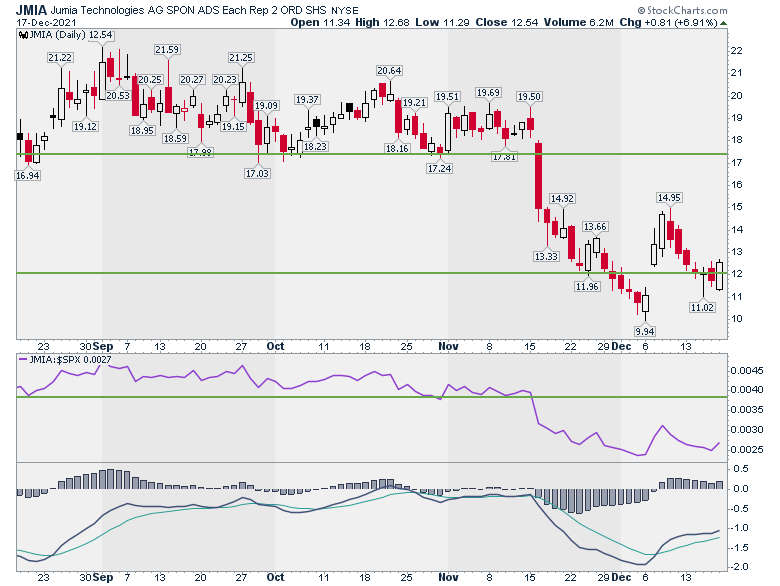Click the 11.02 low price label

(x=702, y=307)
